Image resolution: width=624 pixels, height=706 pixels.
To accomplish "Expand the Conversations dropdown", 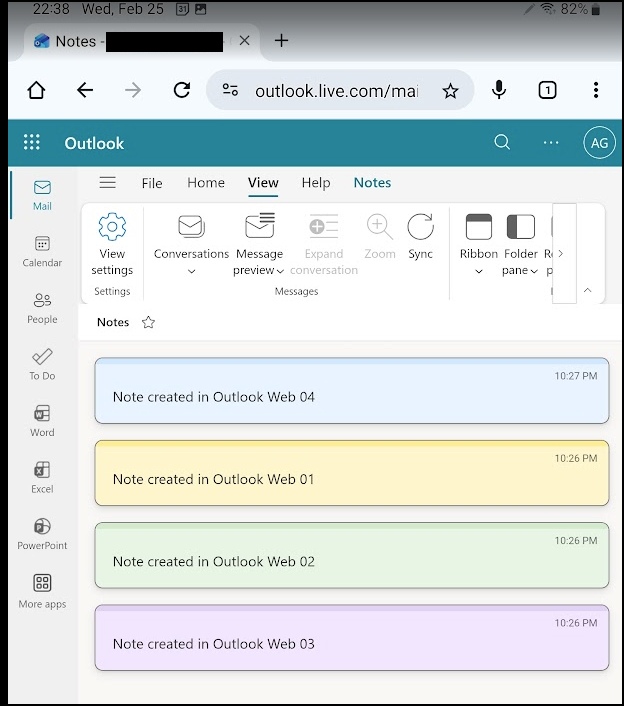I will point(191,245).
